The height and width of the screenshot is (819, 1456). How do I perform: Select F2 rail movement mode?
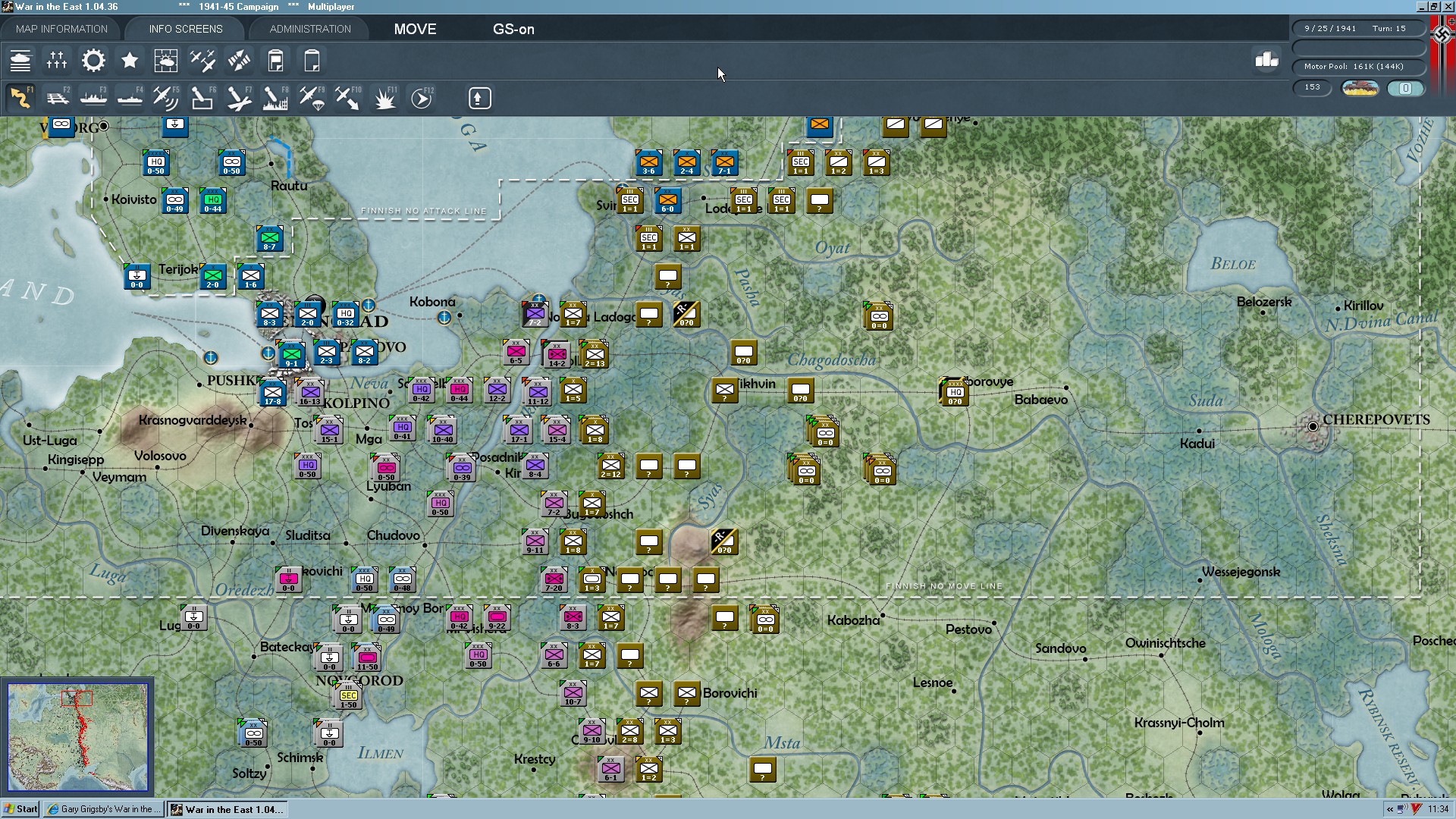(x=57, y=98)
